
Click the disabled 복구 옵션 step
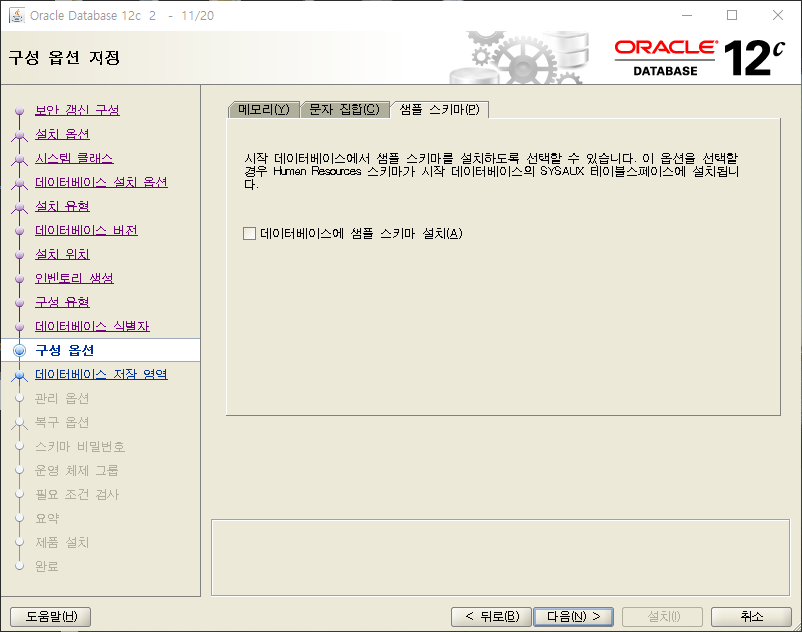tap(62, 422)
